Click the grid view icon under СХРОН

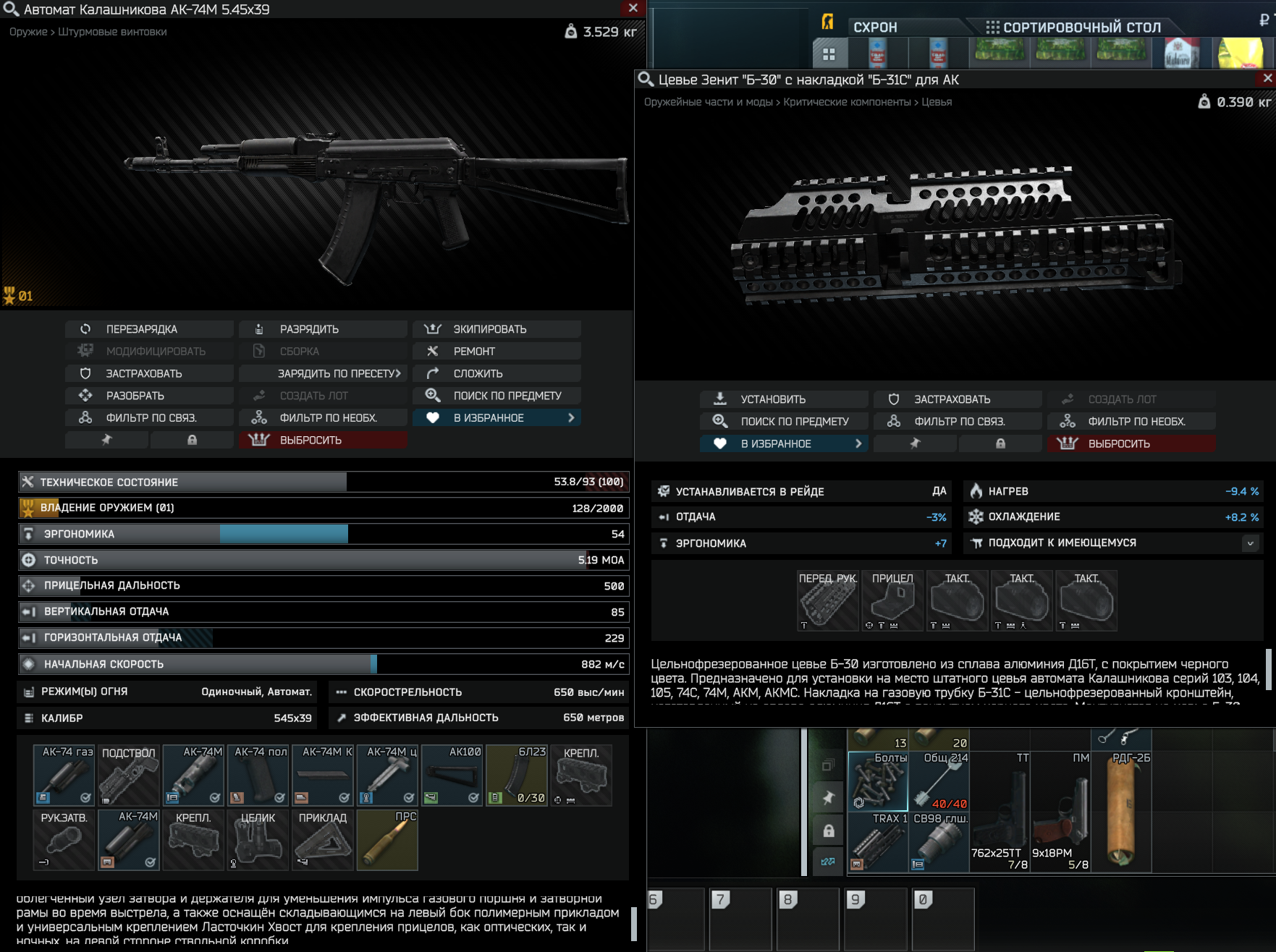[x=829, y=54]
